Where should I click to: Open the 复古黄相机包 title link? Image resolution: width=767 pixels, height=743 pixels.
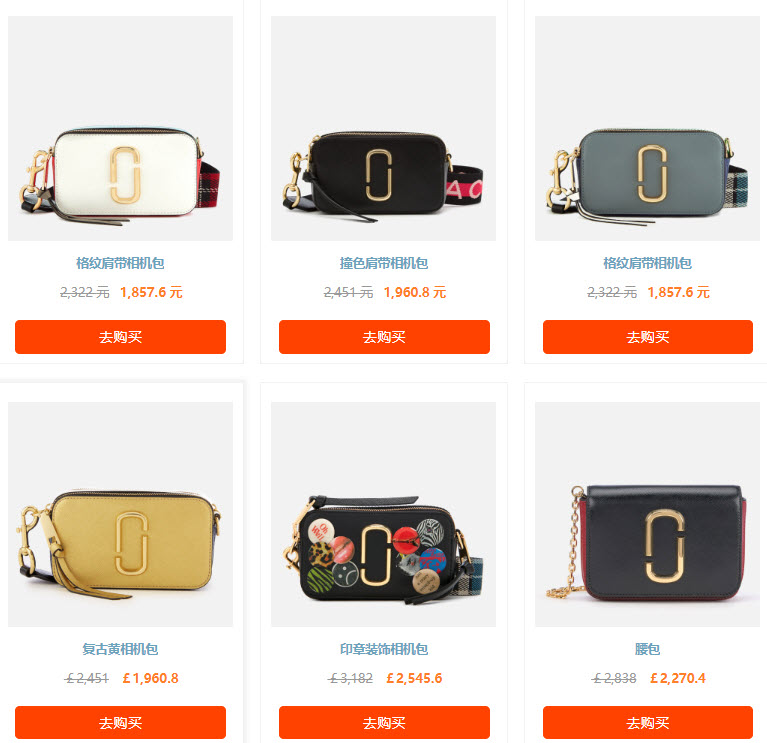coord(120,649)
